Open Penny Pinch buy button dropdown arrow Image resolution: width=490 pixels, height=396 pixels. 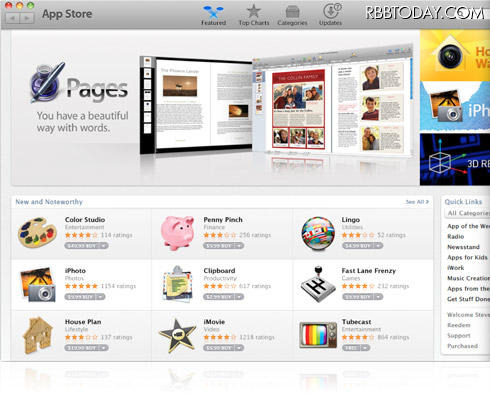coord(239,246)
